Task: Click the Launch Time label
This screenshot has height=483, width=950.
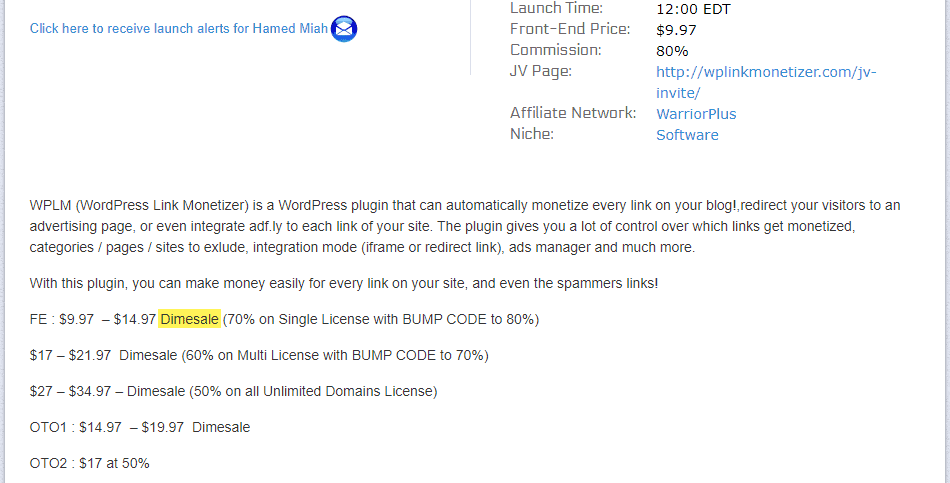Action: [556, 8]
